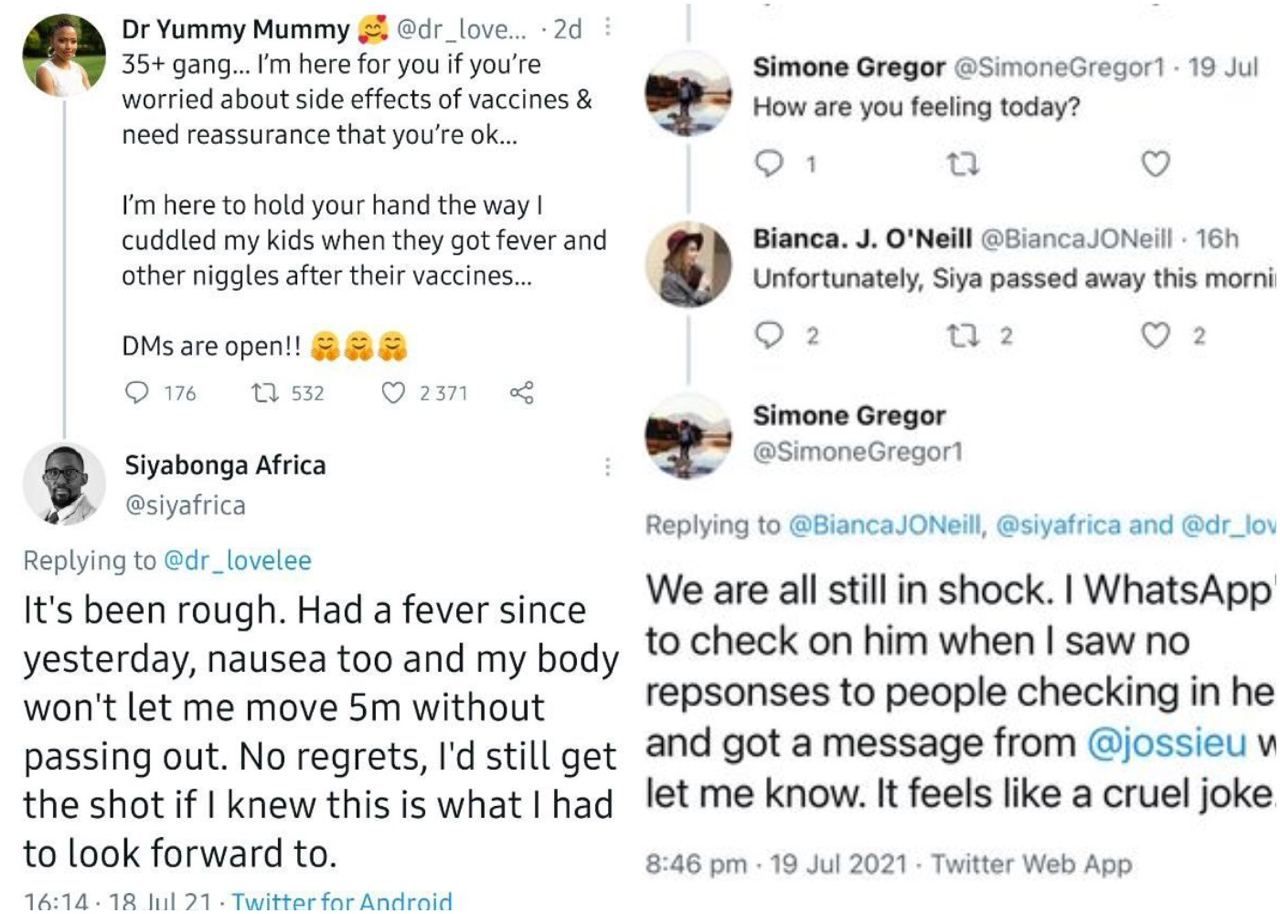
Task: Open Bianca J. O'Neill's profile avatar
Action: tap(688, 263)
